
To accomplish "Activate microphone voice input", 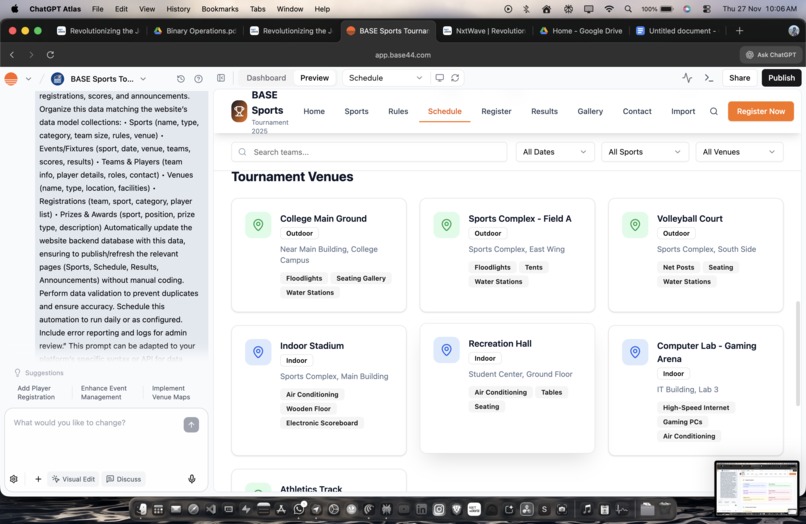I will click(192, 479).
